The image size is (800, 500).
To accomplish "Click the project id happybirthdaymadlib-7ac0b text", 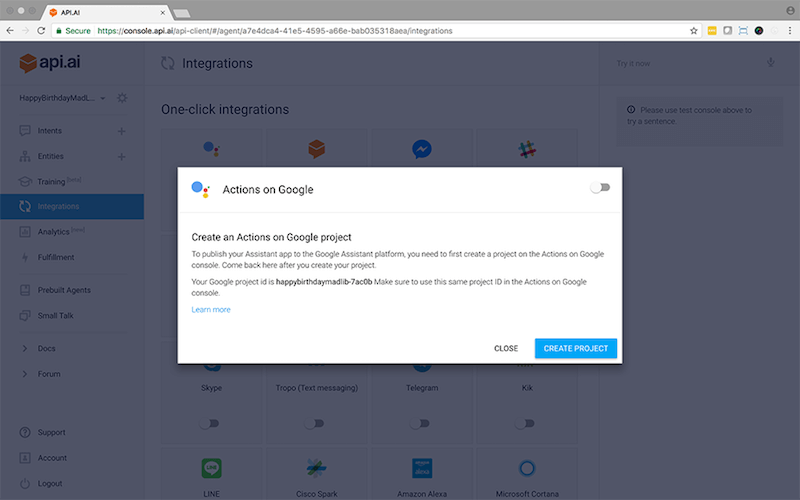I will 324,282.
